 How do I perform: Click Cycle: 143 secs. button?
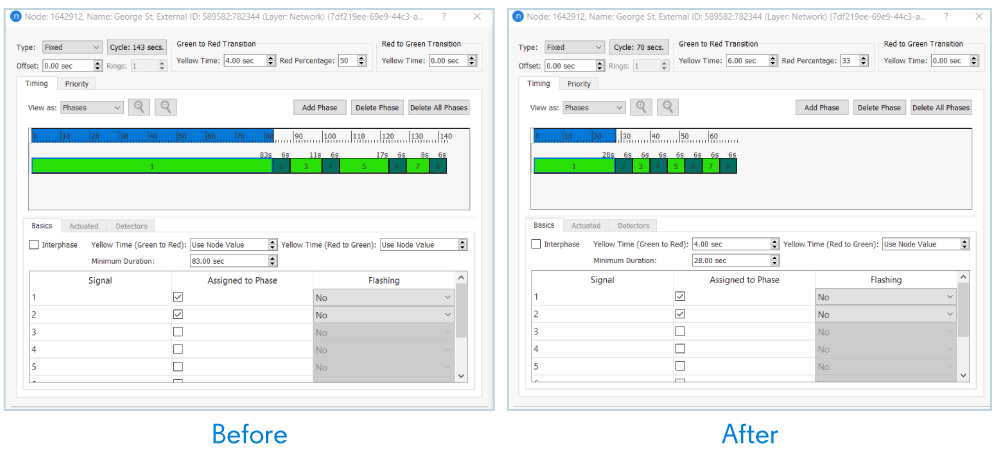click(x=137, y=47)
